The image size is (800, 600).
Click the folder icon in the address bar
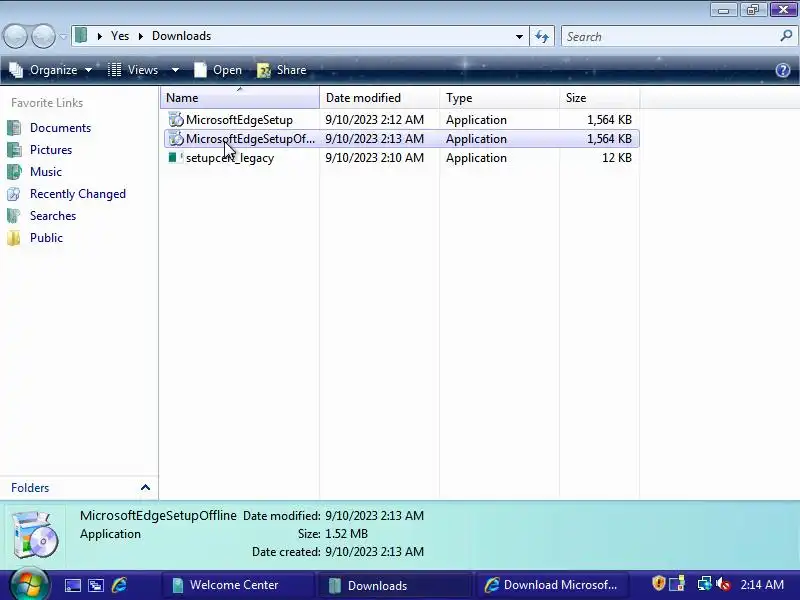tap(81, 36)
